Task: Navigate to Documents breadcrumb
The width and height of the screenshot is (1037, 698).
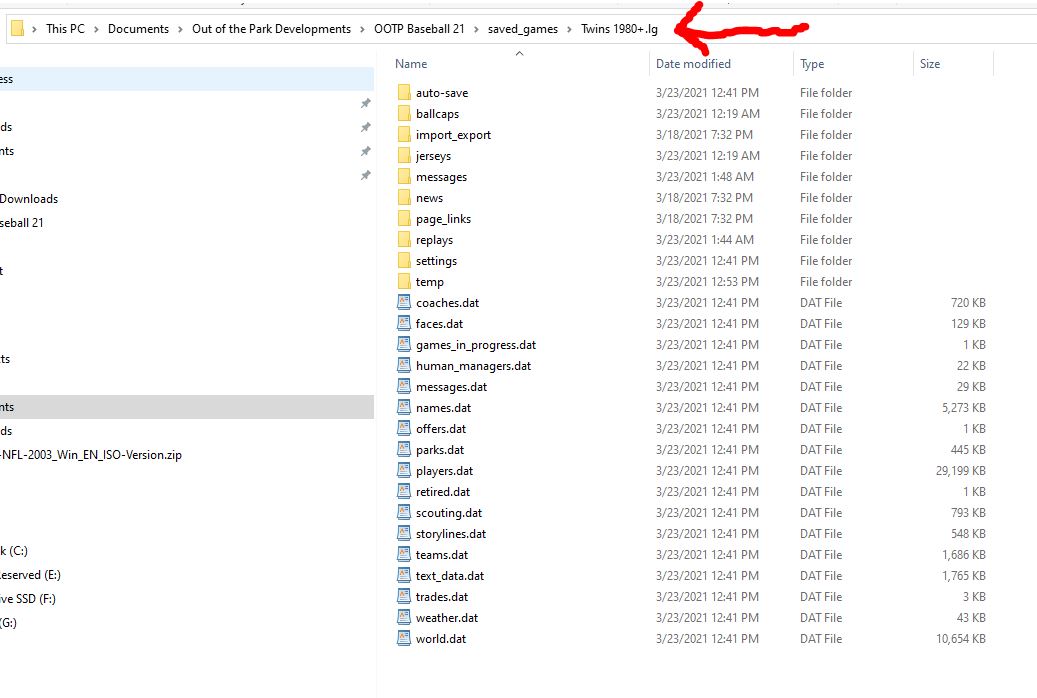Action: tap(138, 28)
